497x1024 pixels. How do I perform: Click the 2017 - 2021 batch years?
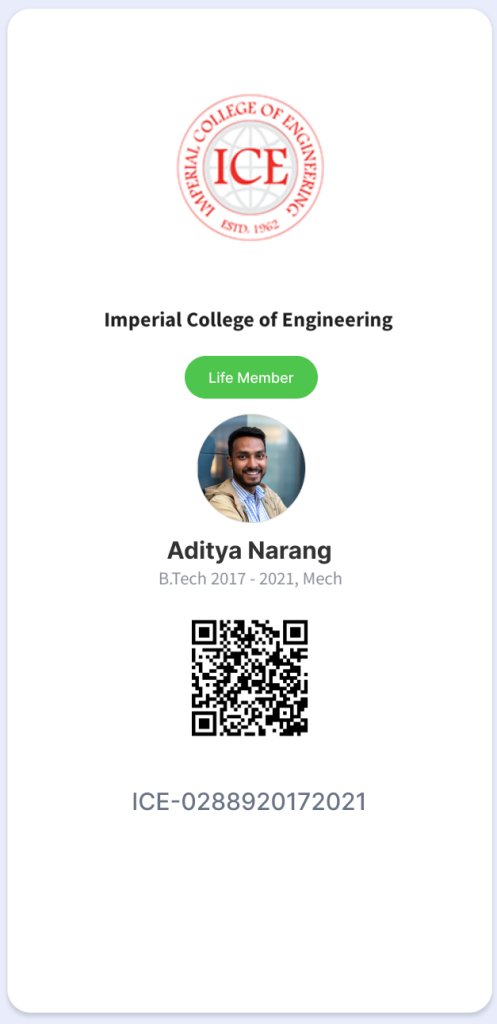(x=255, y=579)
